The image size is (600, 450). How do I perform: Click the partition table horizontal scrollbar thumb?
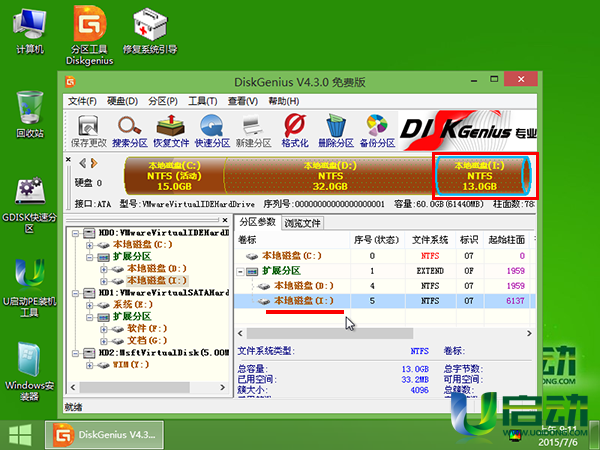tap(329, 333)
